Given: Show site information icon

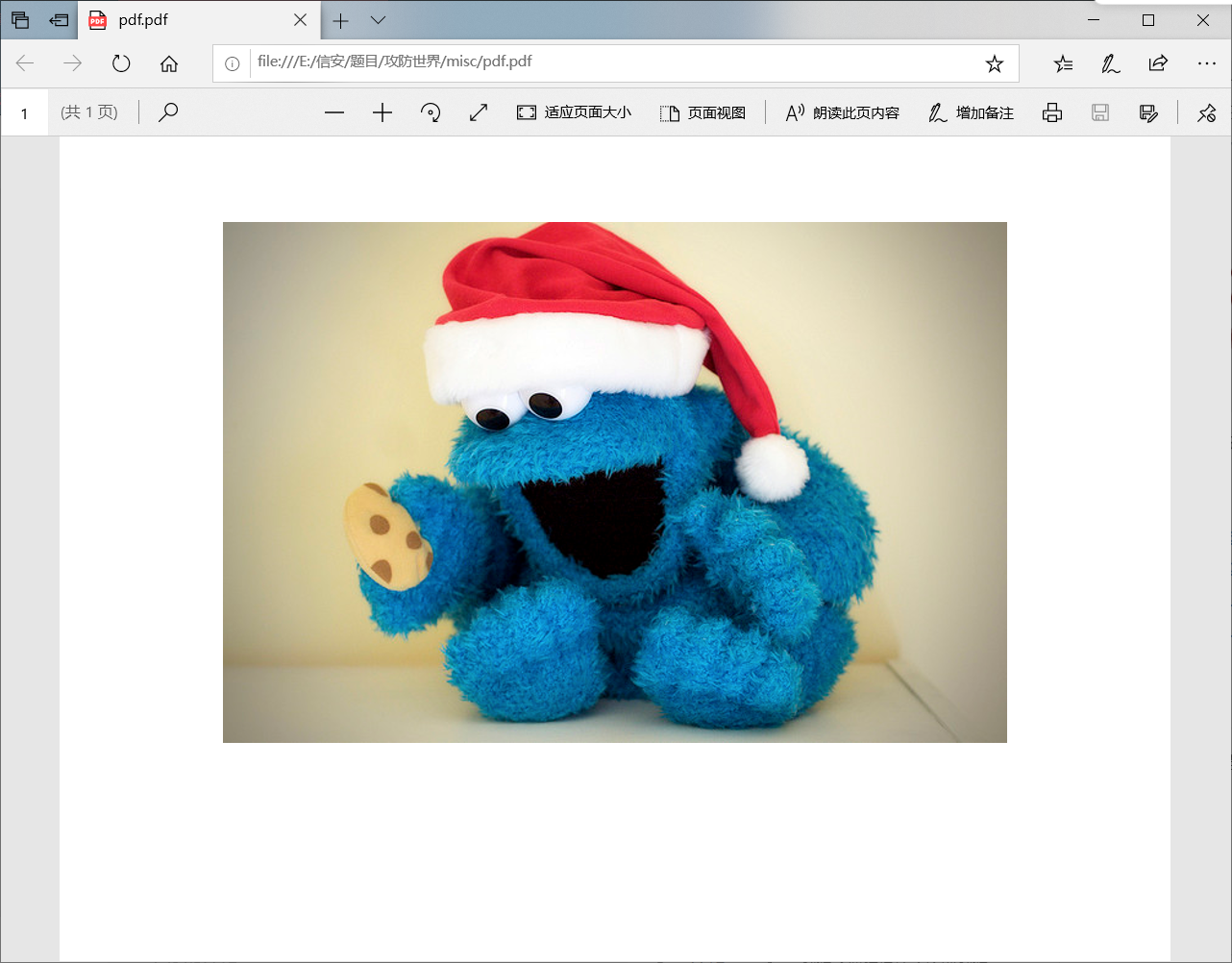Looking at the screenshot, I should pyautogui.click(x=232, y=63).
